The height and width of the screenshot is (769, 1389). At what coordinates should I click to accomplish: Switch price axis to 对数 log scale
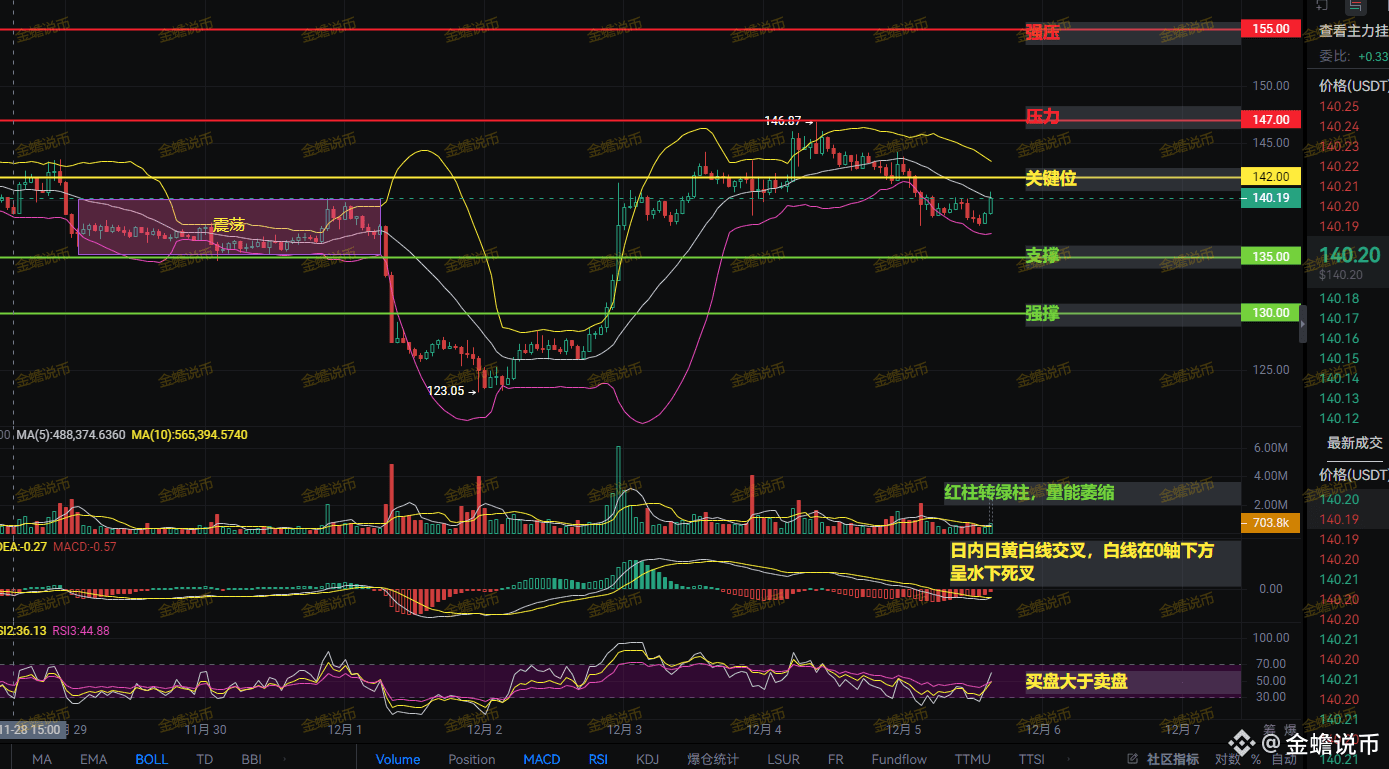pos(1228,759)
